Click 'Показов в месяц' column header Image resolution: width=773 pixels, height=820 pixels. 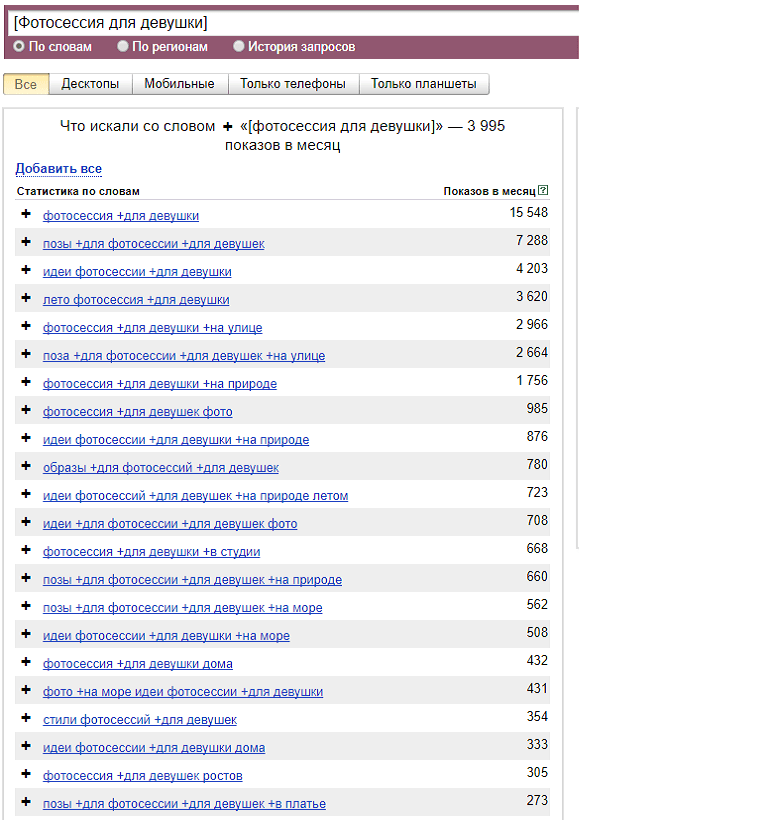tap(490, 191)
